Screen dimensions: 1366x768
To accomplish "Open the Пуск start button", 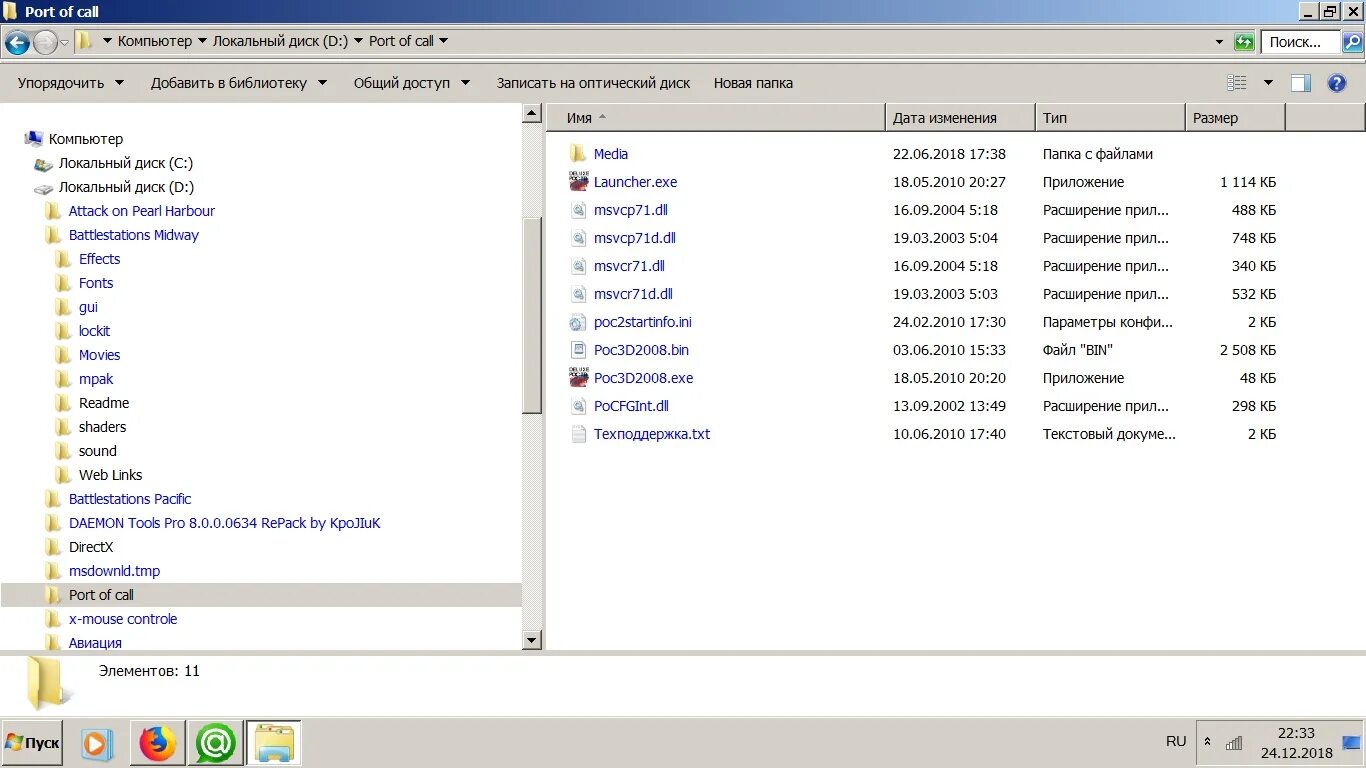I will (x=32, y=743).
